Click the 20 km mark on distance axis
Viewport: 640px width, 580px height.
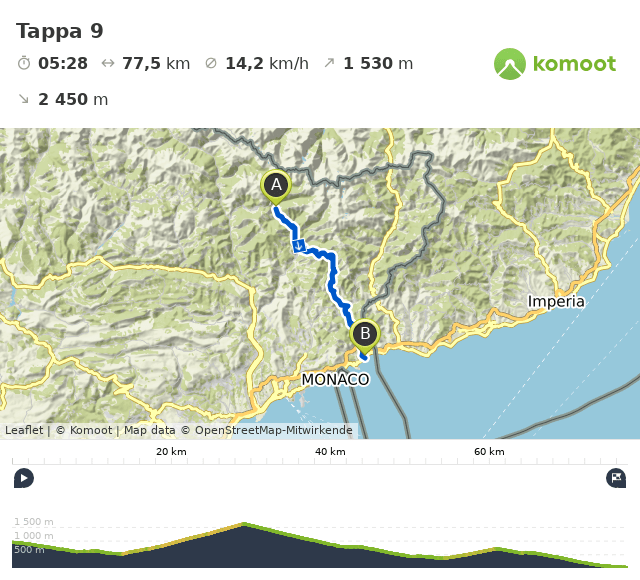click(171, 452)
